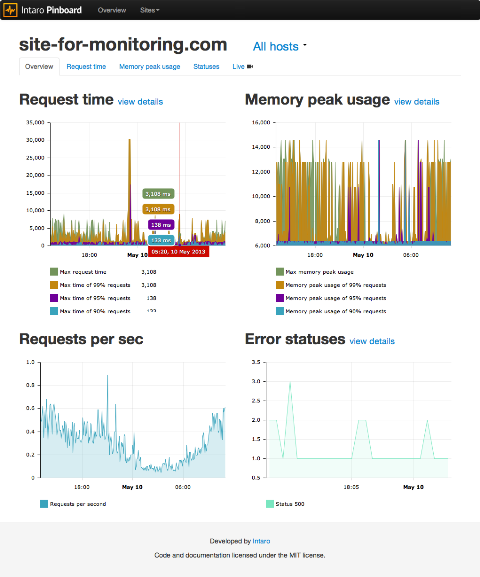This screenshot has height=577, width=480.
Task: Click the green Max request time legend swatch
Action: [54, 272]
